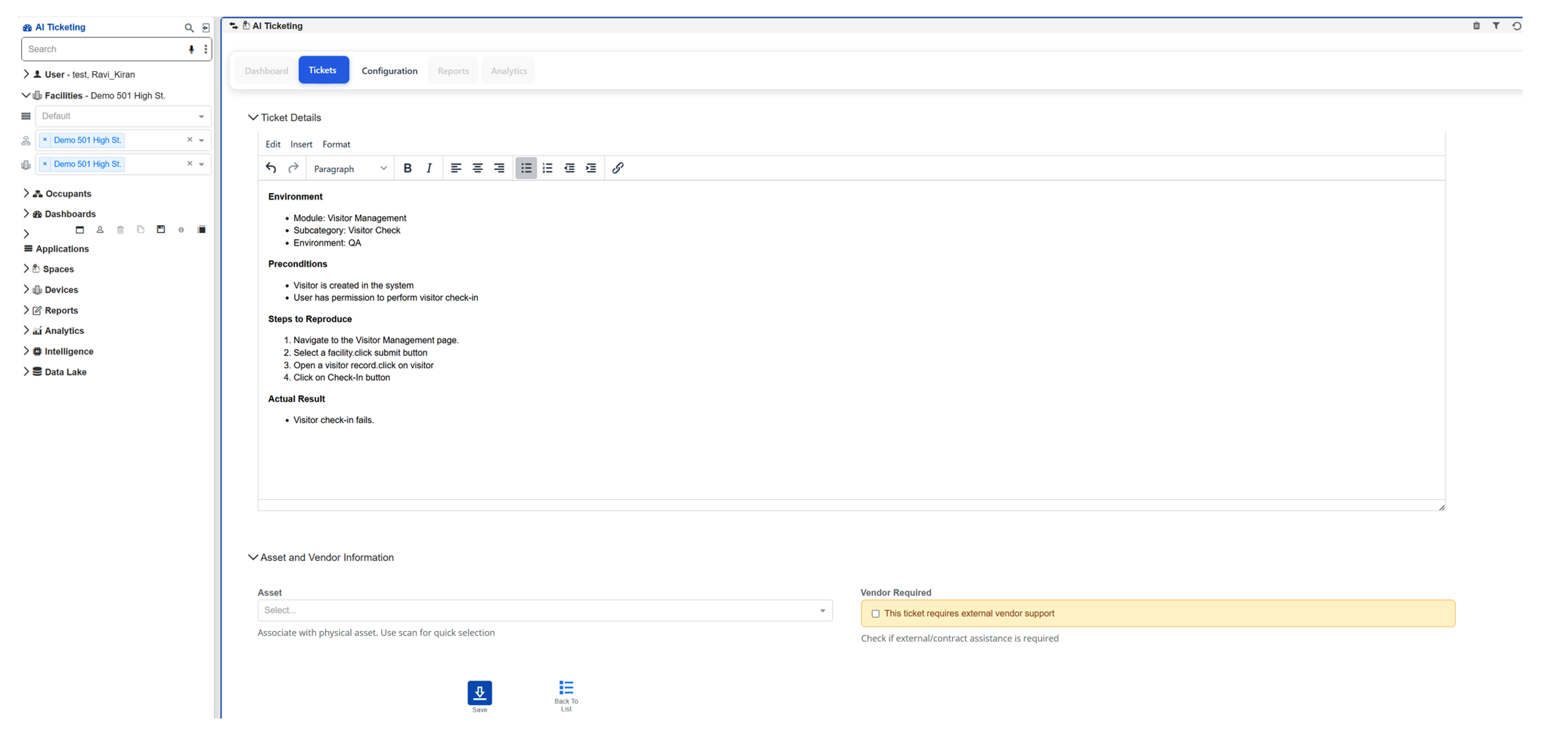Apply italic formatting in the editor

(x=429, y=168)
